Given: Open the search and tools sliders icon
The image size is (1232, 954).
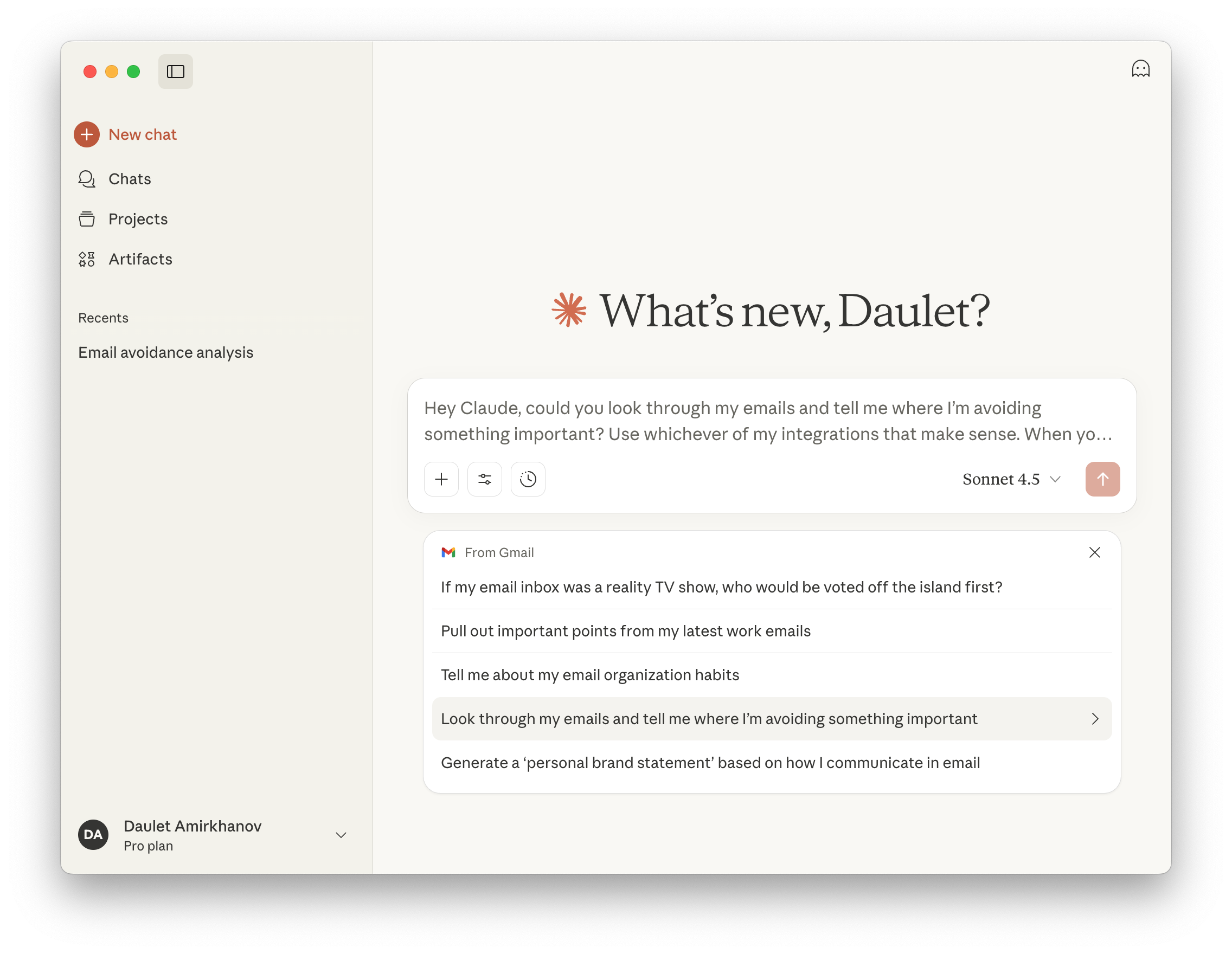Looking at the screenshot, I should click(485, 479).
